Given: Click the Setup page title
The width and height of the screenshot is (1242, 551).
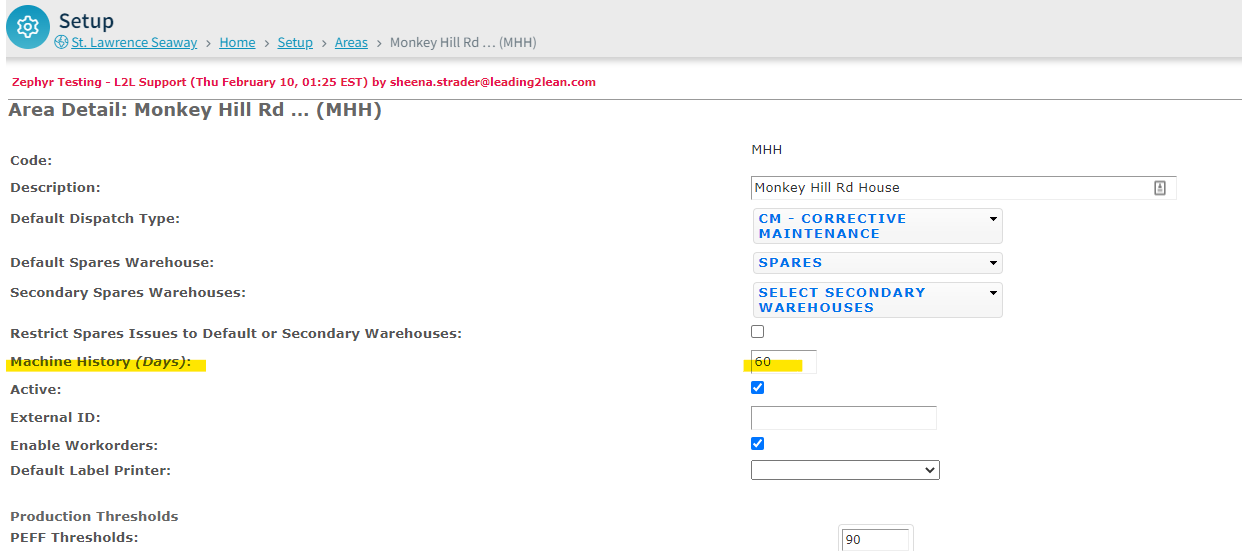Looking at the screenshot, I should (86, 20).
